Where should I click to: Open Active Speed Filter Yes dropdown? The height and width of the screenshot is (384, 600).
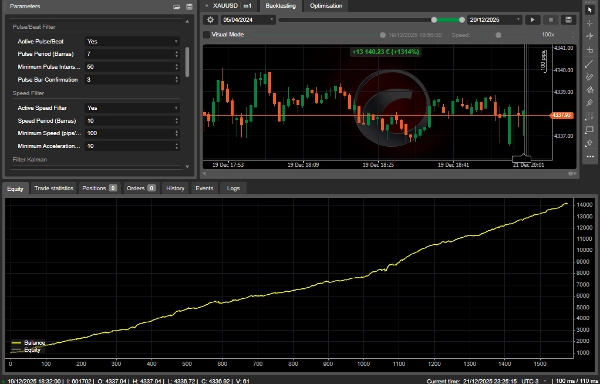pos(132,108)
